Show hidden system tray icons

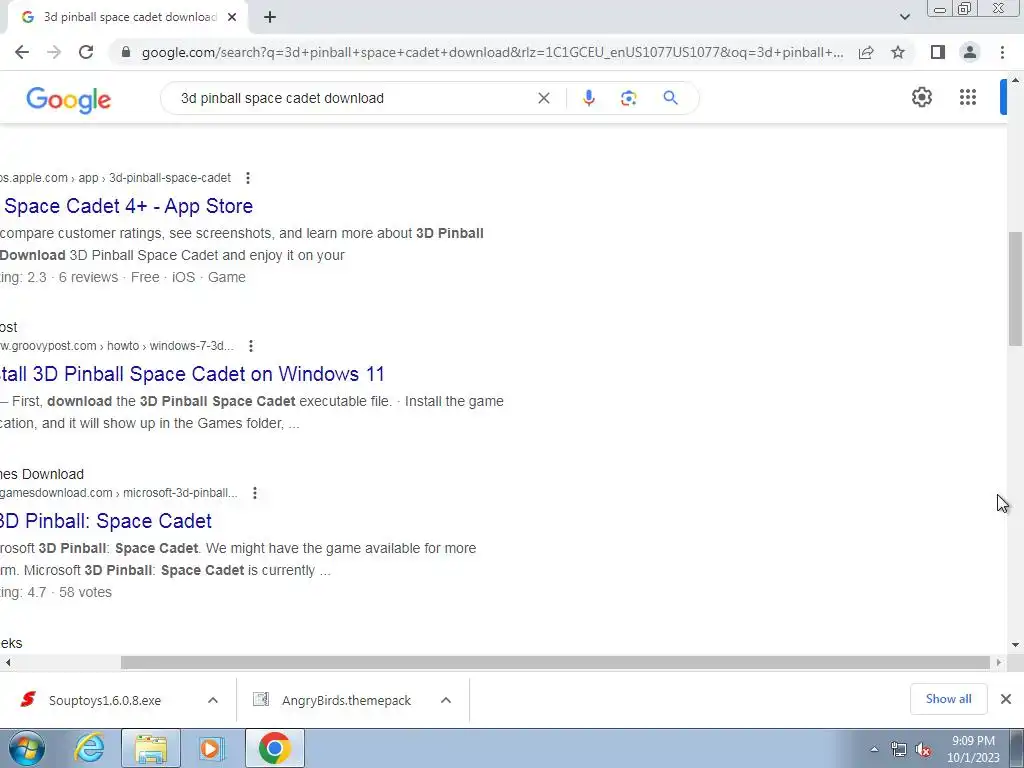874,749
